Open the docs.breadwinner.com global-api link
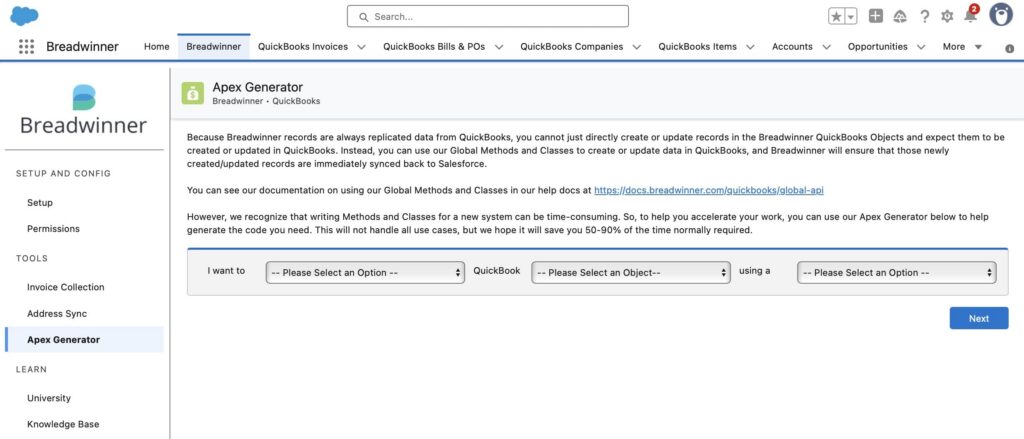This screenshot has height=439, width=1024. click(709, 190)
